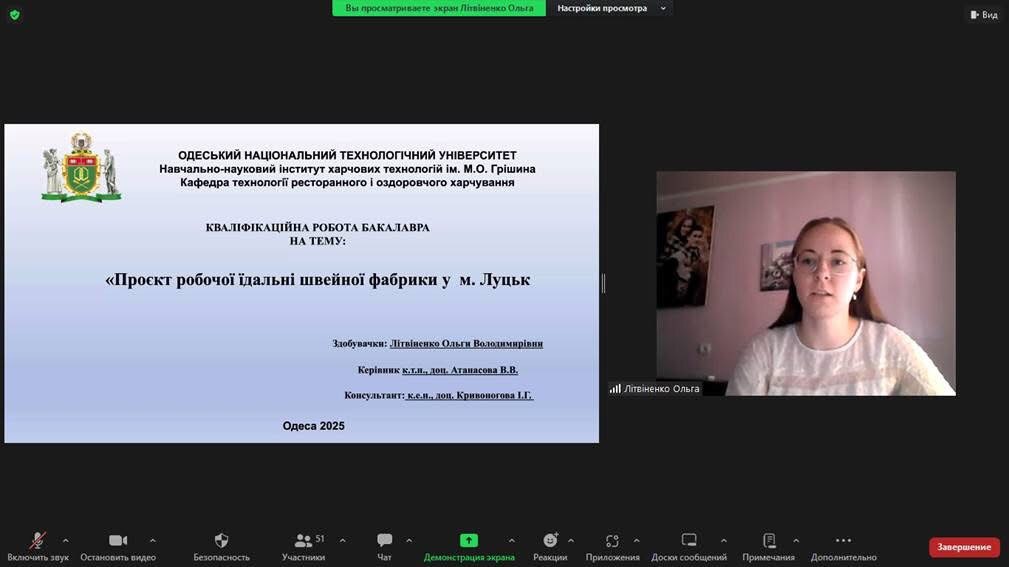Open the Участники participants panel
1009x567 pixels.
[x=303, y=546]
